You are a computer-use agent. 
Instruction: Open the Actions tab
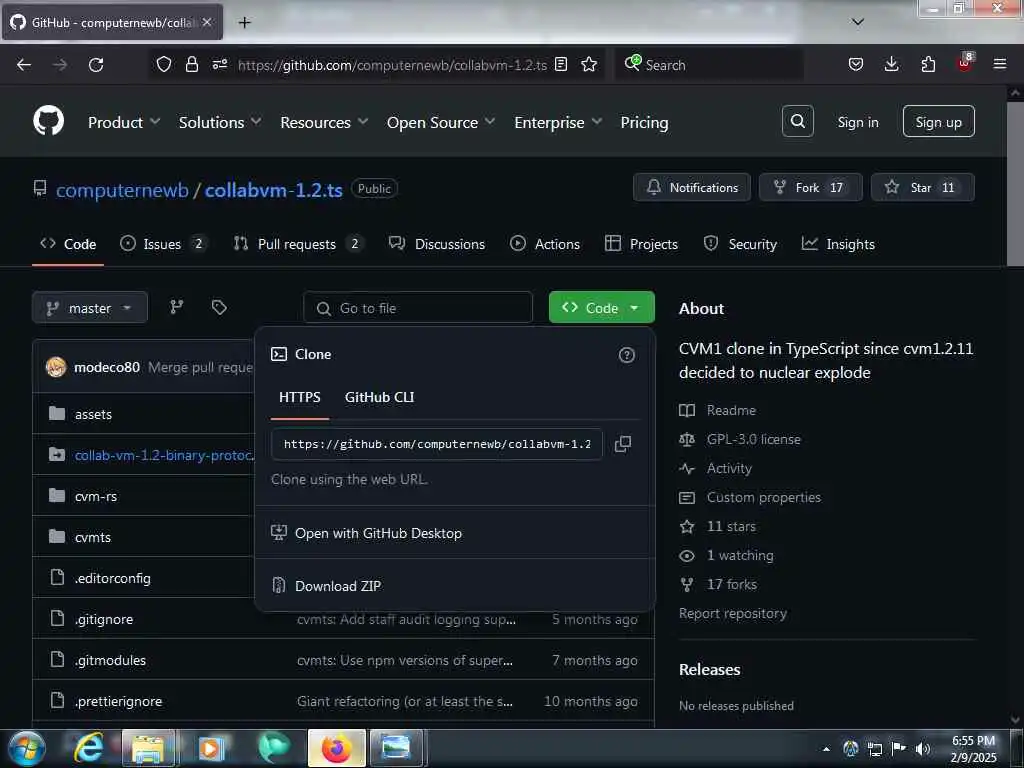coord(545,244)
